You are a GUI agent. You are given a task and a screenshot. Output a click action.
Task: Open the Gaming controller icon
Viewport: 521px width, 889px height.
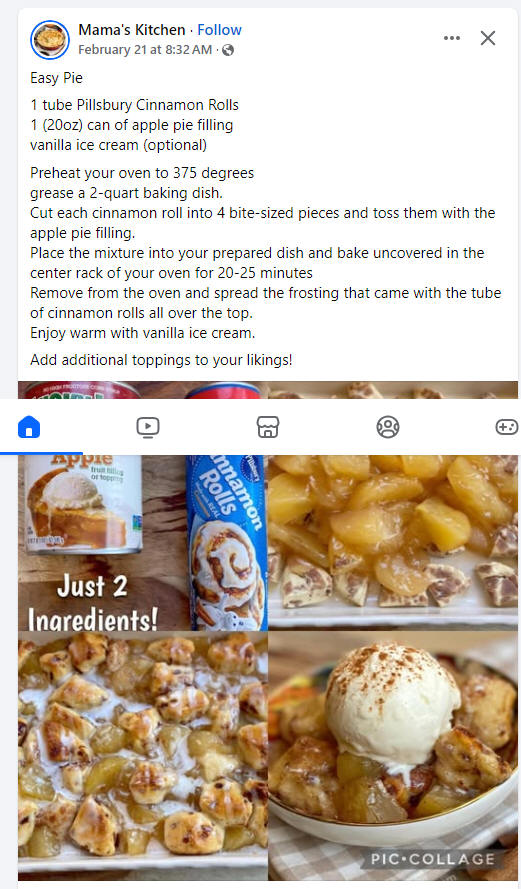pyautogui.click(x=507, y=427)
